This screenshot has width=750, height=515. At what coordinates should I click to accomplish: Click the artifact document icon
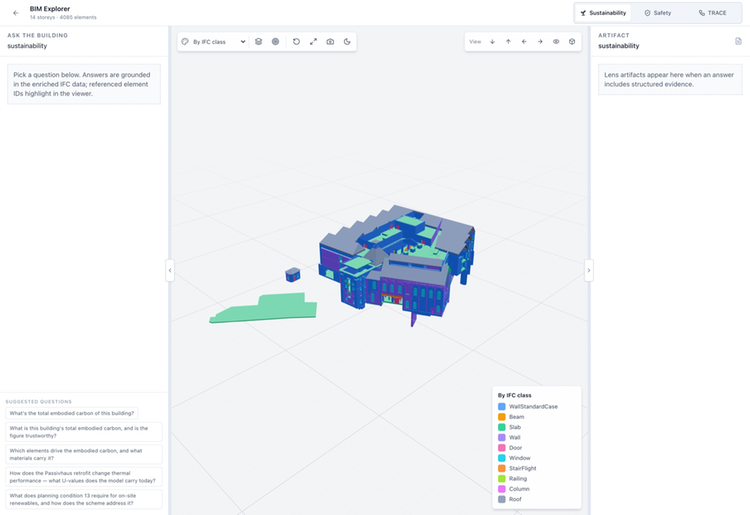pyautogui.click(x=738, y=41)
